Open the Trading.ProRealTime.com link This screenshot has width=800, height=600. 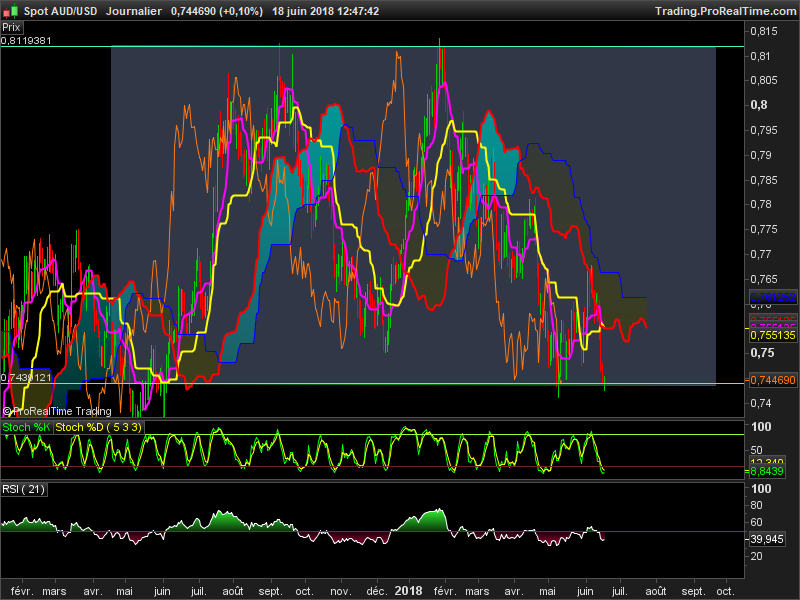725,11
